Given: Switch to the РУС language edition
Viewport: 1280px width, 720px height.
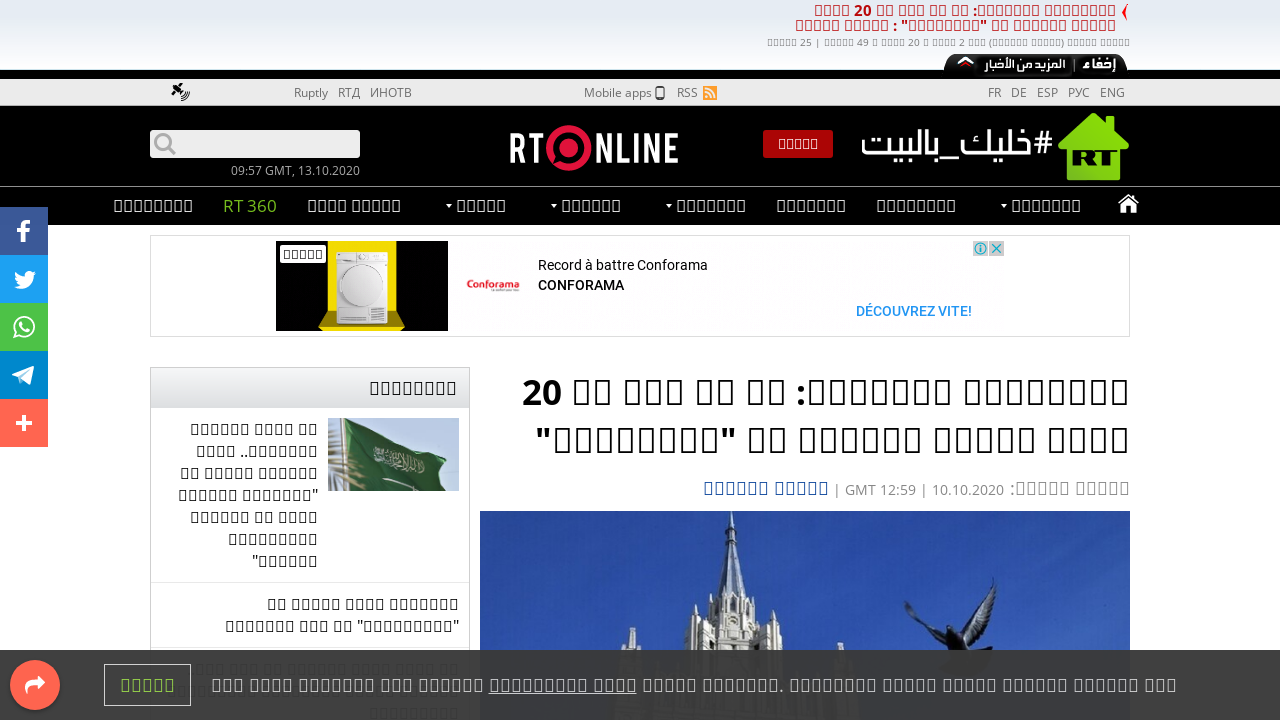Looking at the screenshot, I should click(1079, 93).
